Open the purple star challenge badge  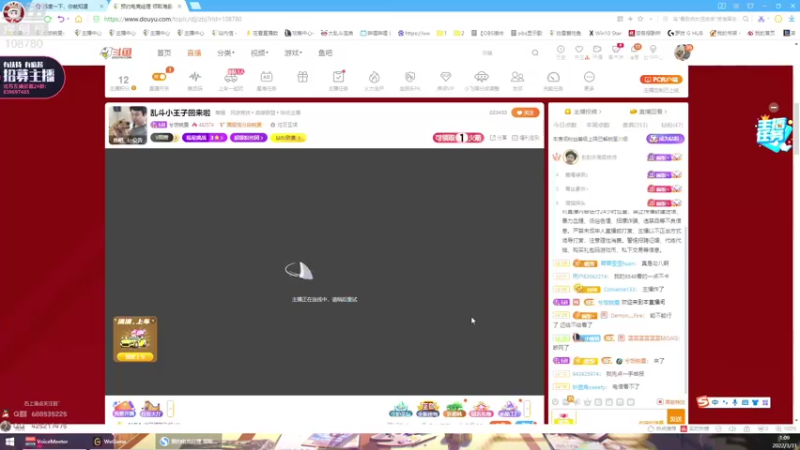tap(204, 138)
